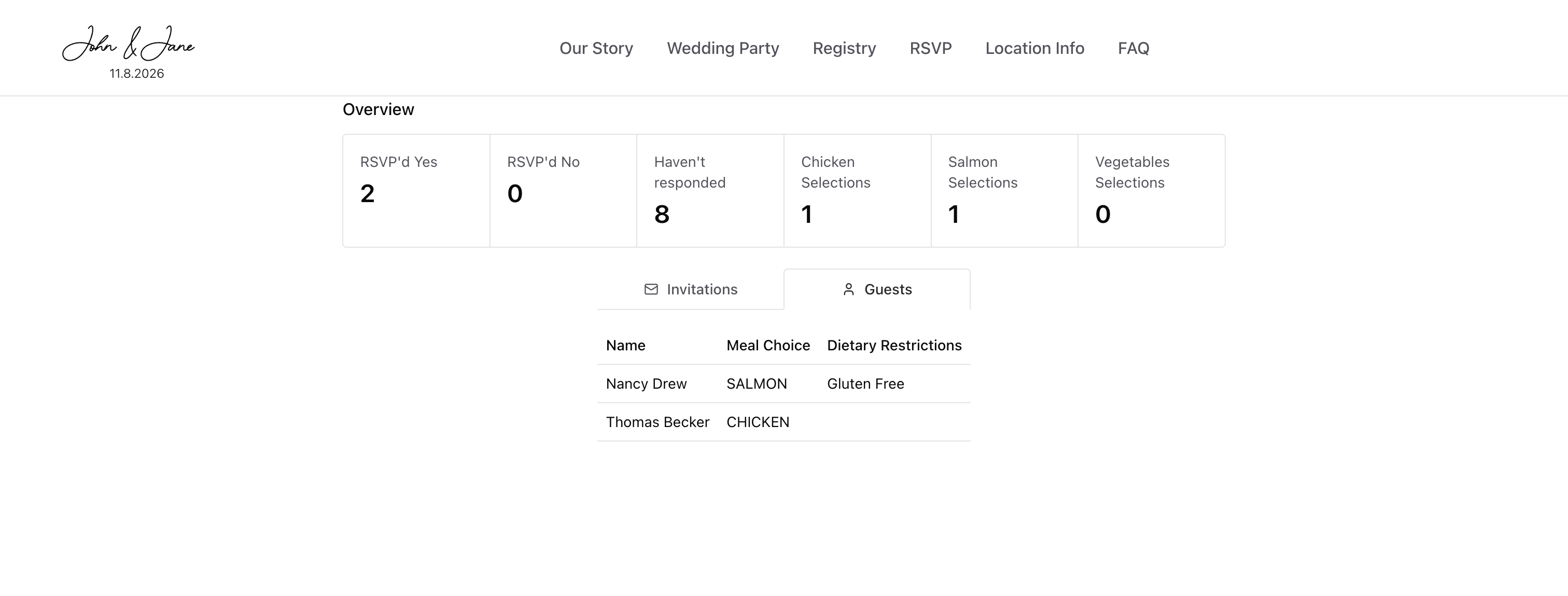Select the Salmon Selections card
1568x596 pixels.
click(x=1004, y=190)
